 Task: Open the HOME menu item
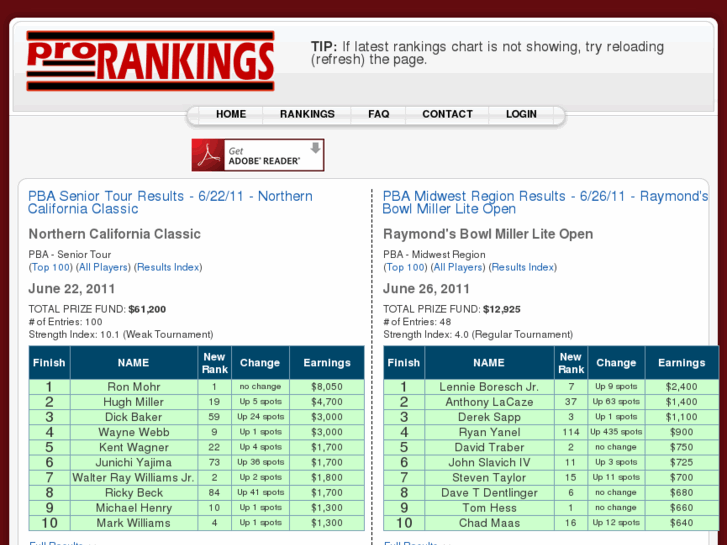point(231,114)
